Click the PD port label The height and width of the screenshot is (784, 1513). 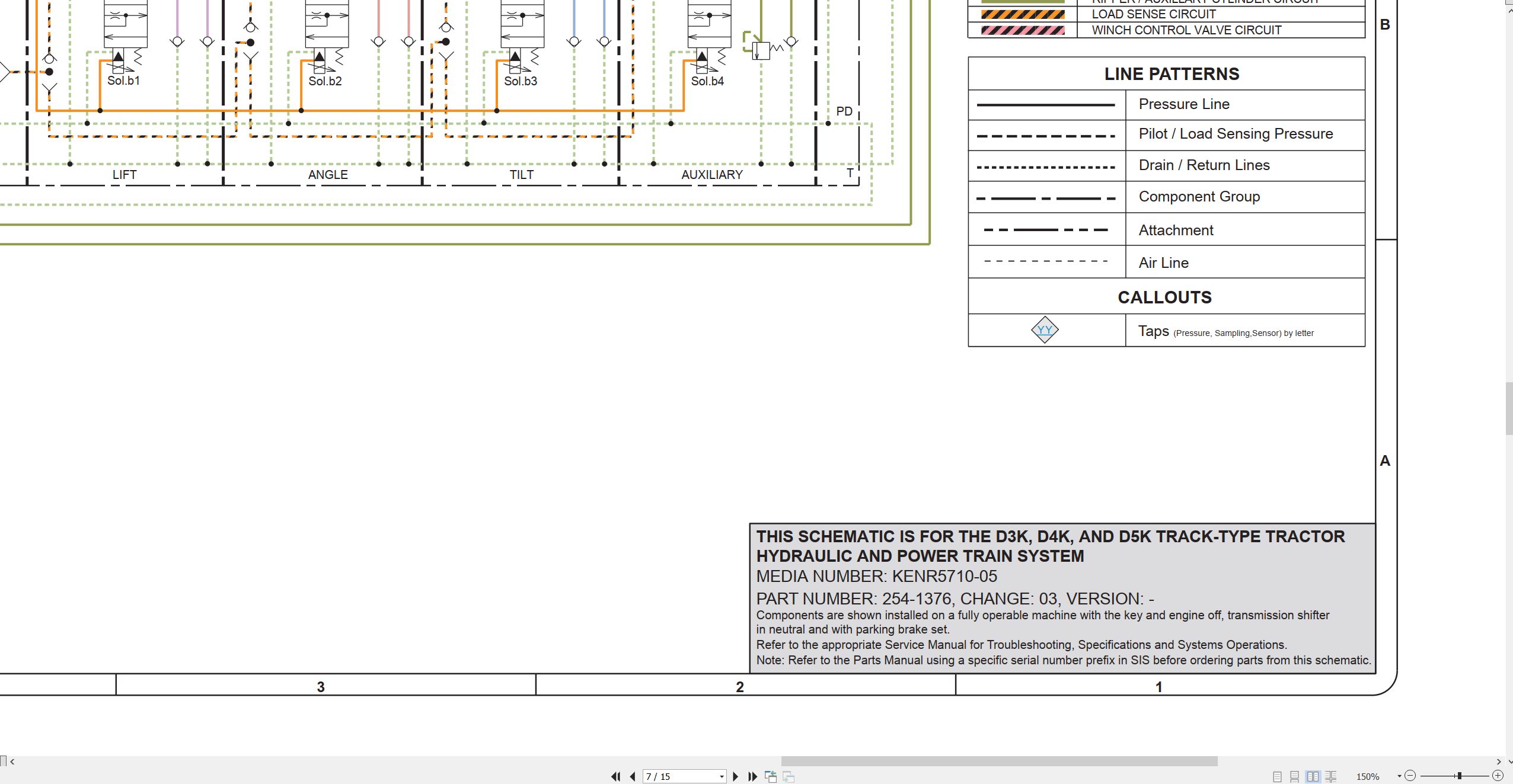coord(844,111)
